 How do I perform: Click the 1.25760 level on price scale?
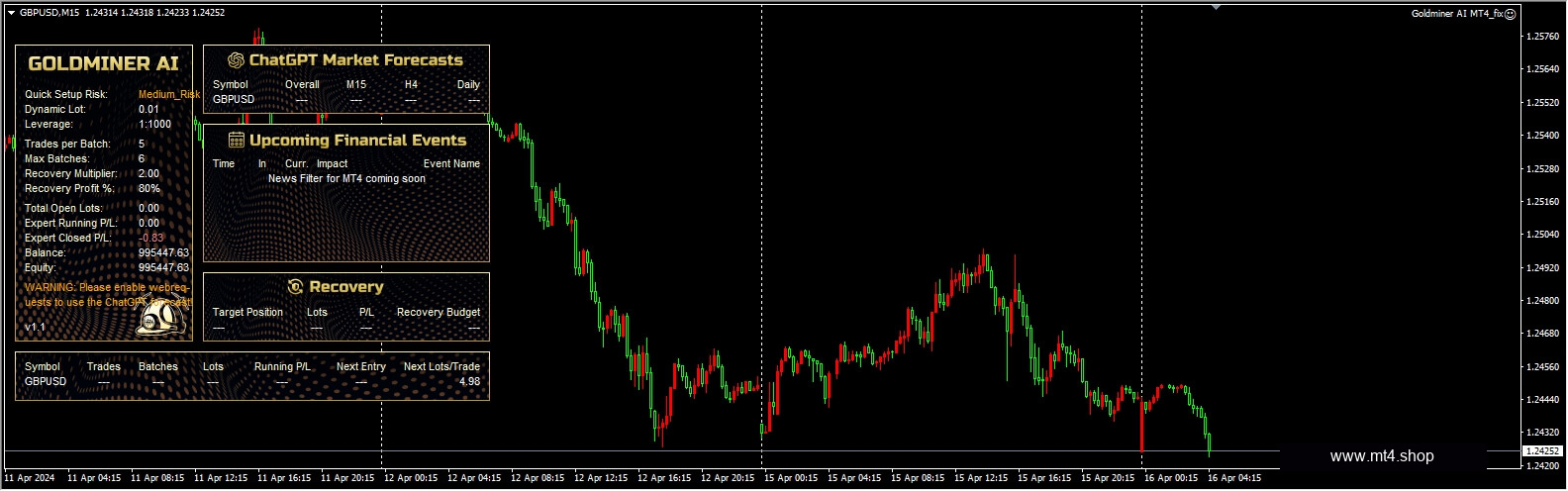point(1543,37)
